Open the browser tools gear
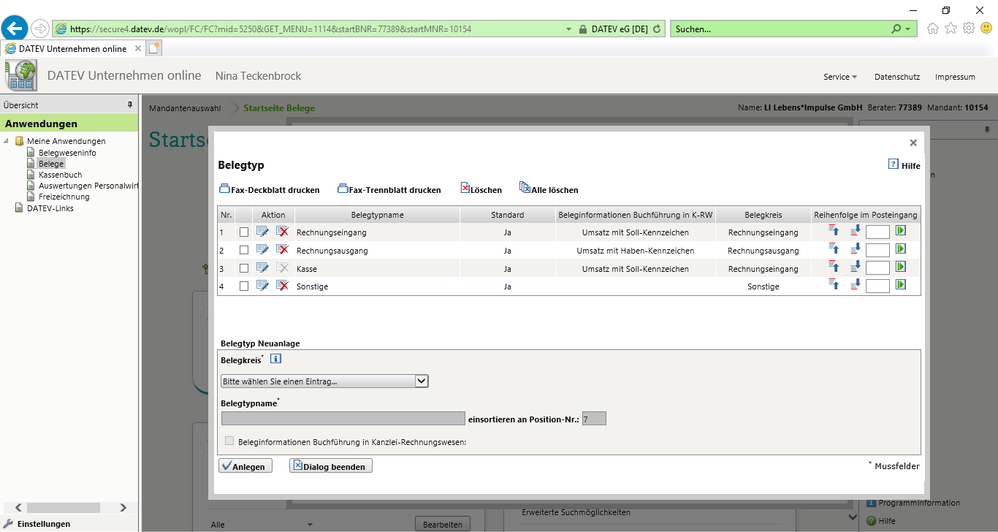 (x=969, y=29)
